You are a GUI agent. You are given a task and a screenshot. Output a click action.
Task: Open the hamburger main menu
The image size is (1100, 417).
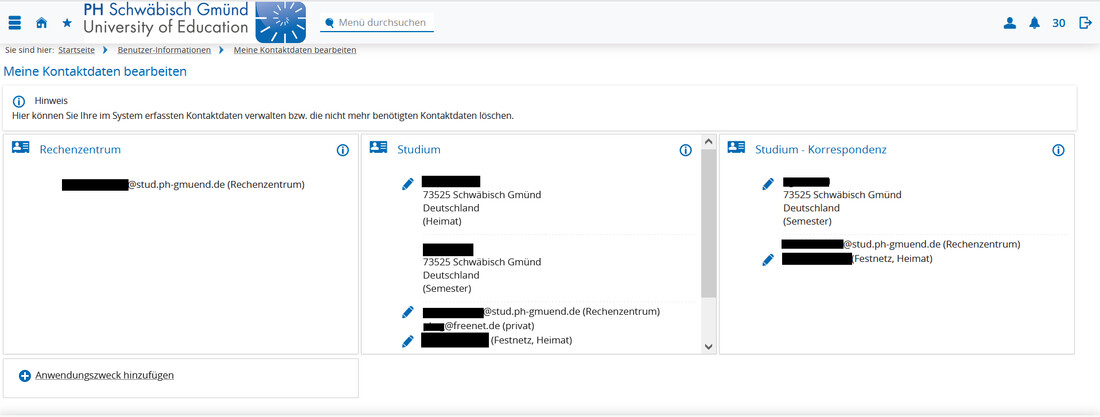pos(14,23)
